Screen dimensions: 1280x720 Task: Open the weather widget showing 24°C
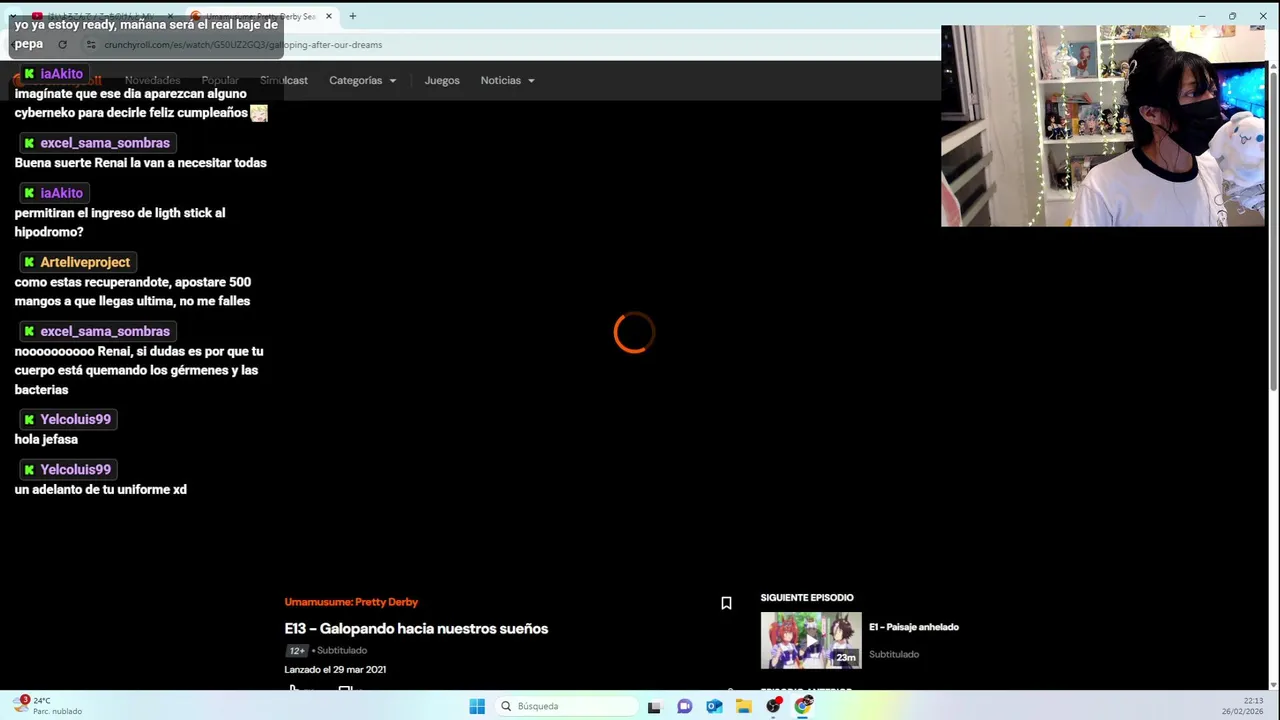[47, 706]
